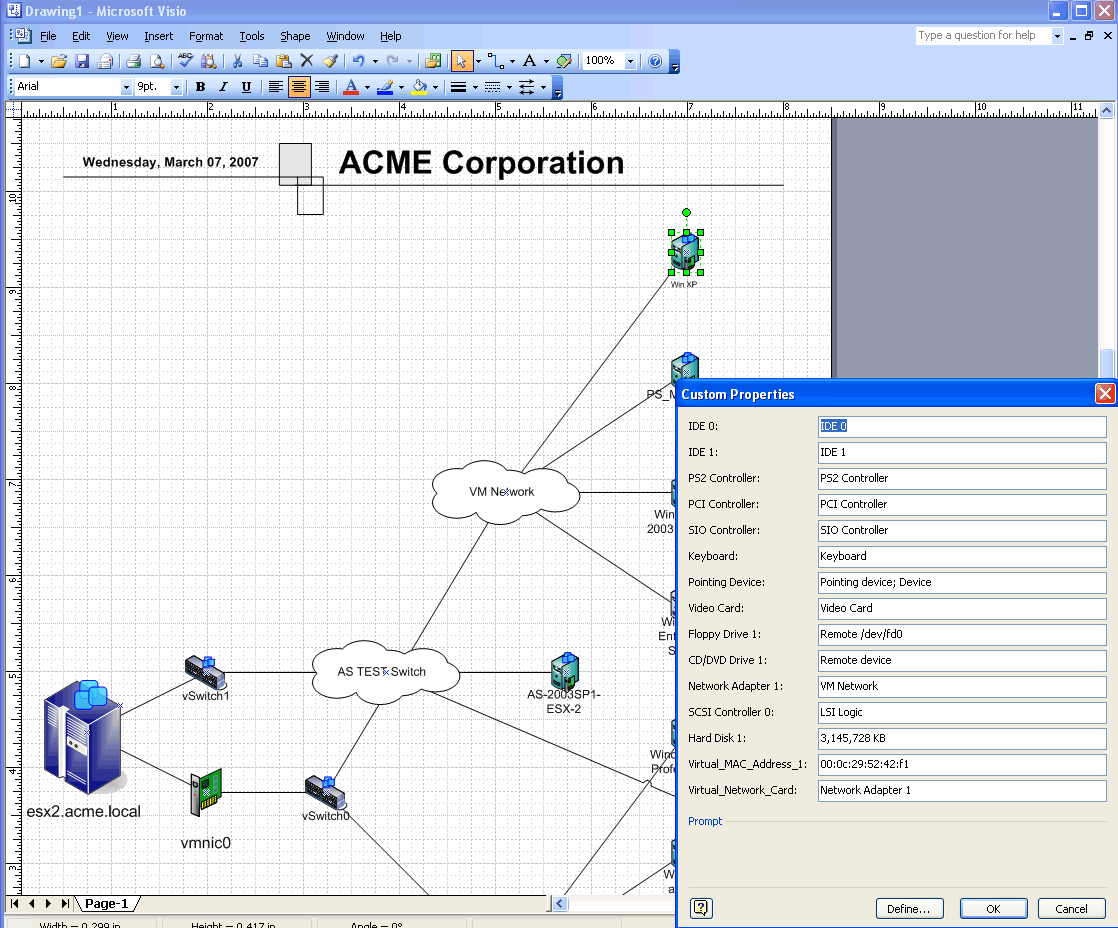
Task: Confirm Custom Properties with OK
Action: [993, 909]
